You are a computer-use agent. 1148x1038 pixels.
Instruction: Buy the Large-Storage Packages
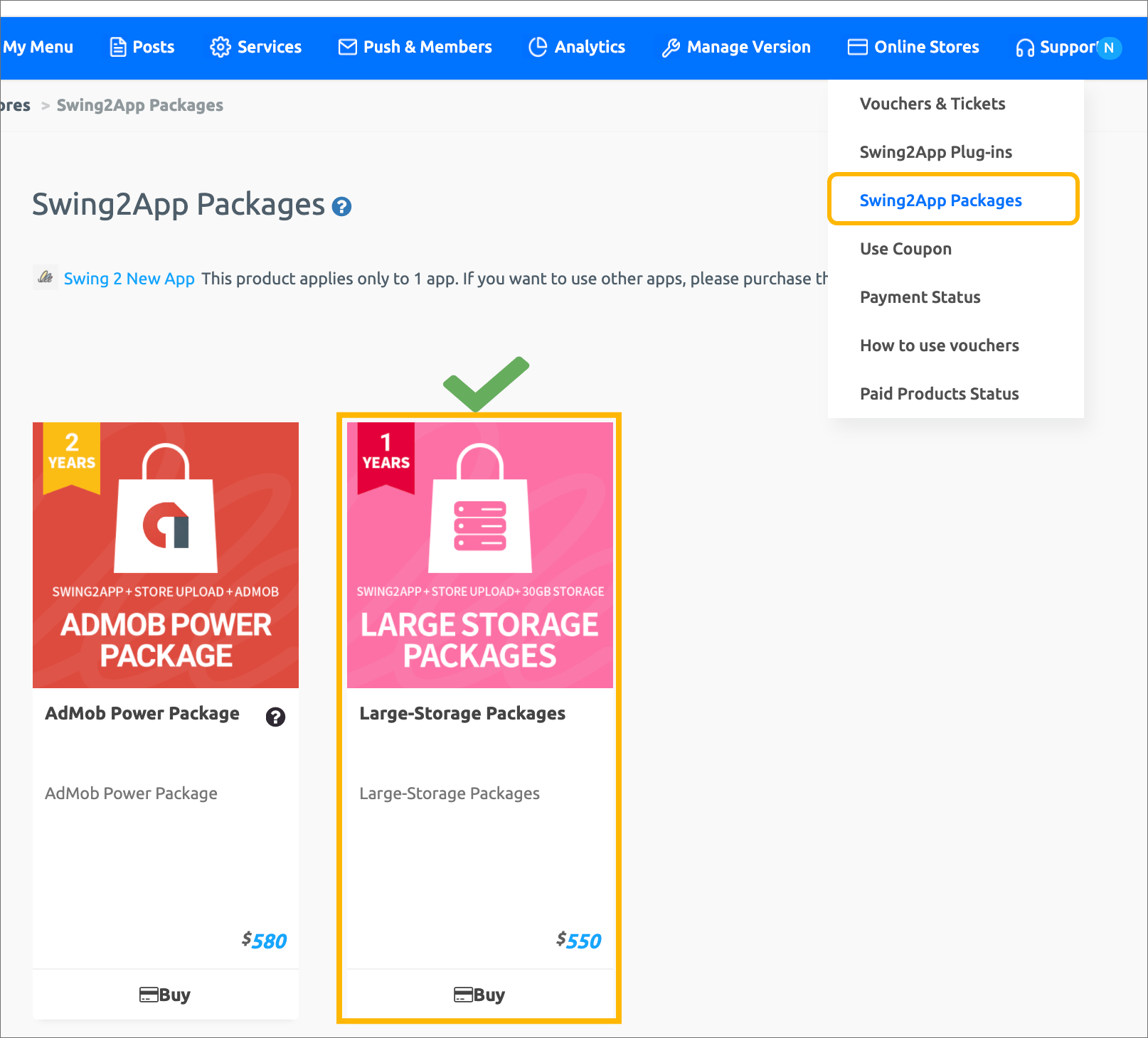479,995
